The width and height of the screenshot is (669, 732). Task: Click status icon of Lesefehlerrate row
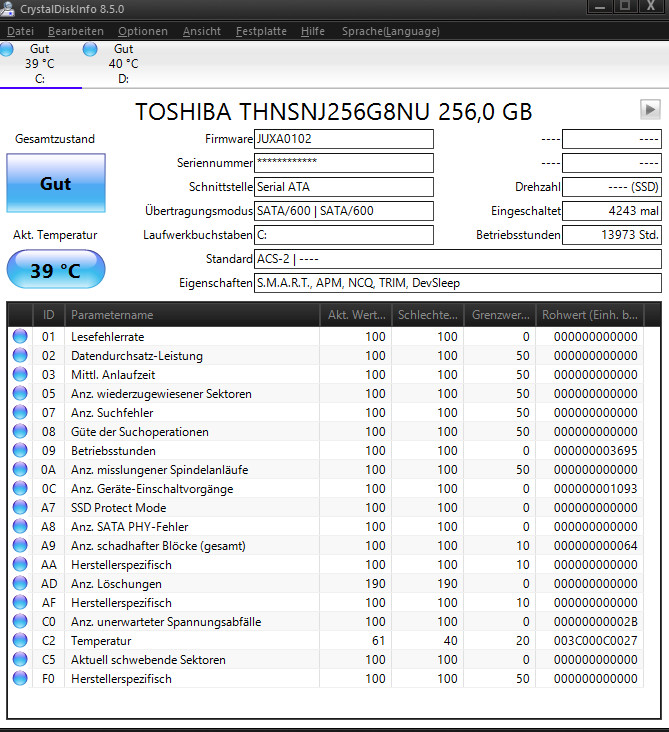20,336
